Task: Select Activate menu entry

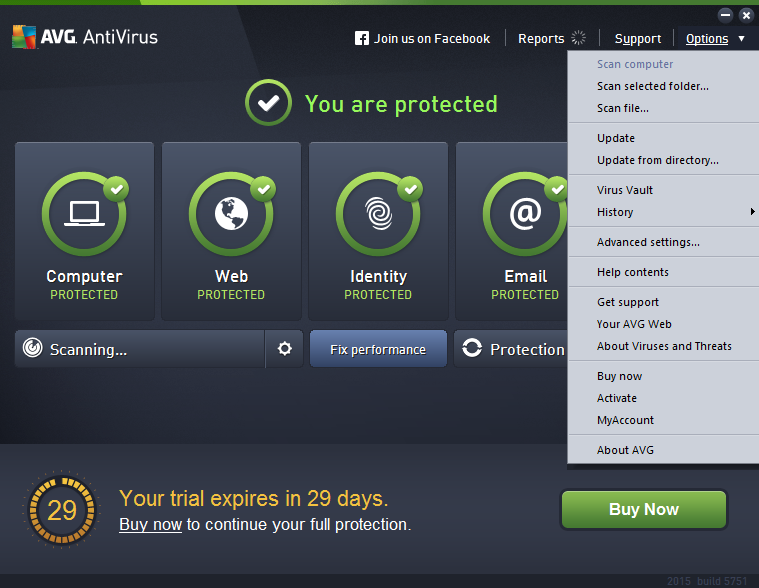Action: [x=663, y=398]
